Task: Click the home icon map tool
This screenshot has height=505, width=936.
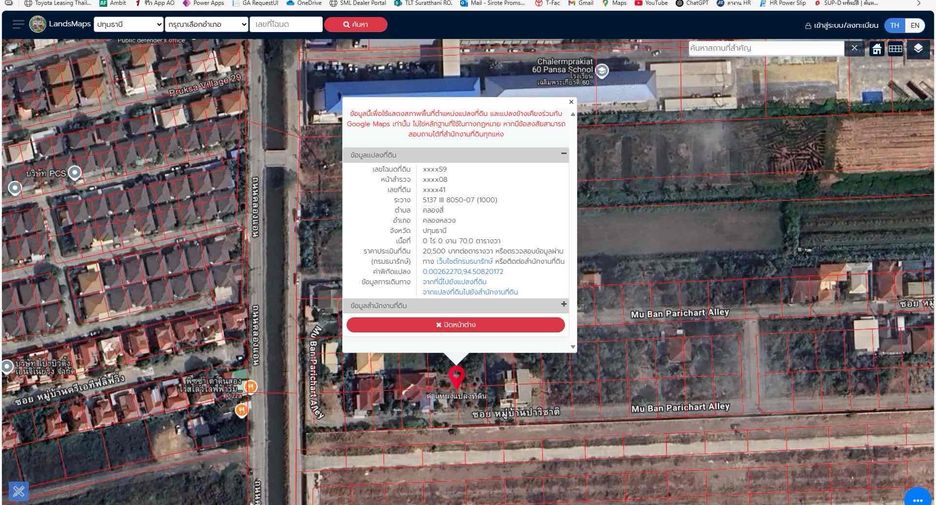Action: click(876, 49)
